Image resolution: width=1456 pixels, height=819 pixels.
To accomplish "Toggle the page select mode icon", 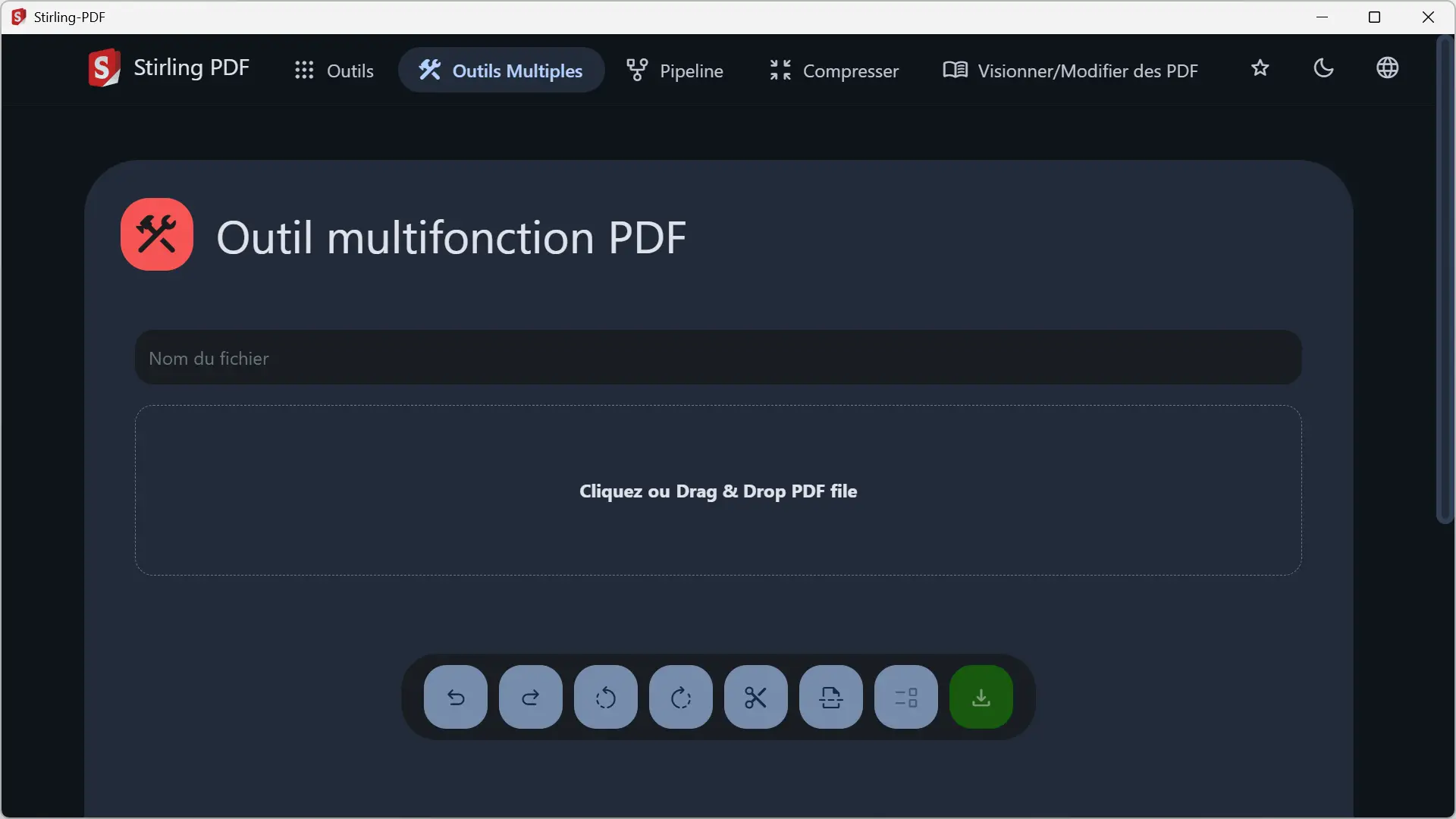I will click(906, 697).
